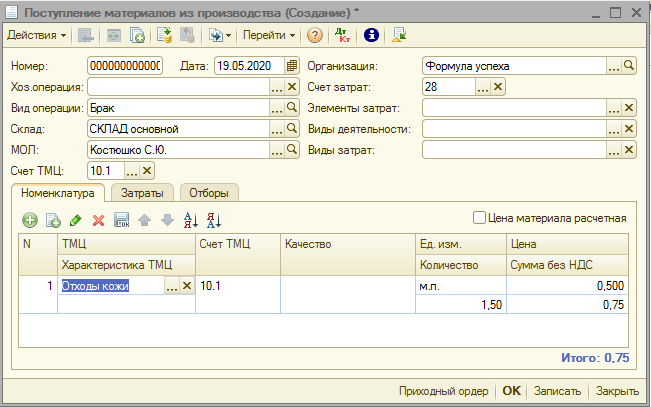Click the Номер input field
This screenshot has width=651, height=407.
point(125,66)
